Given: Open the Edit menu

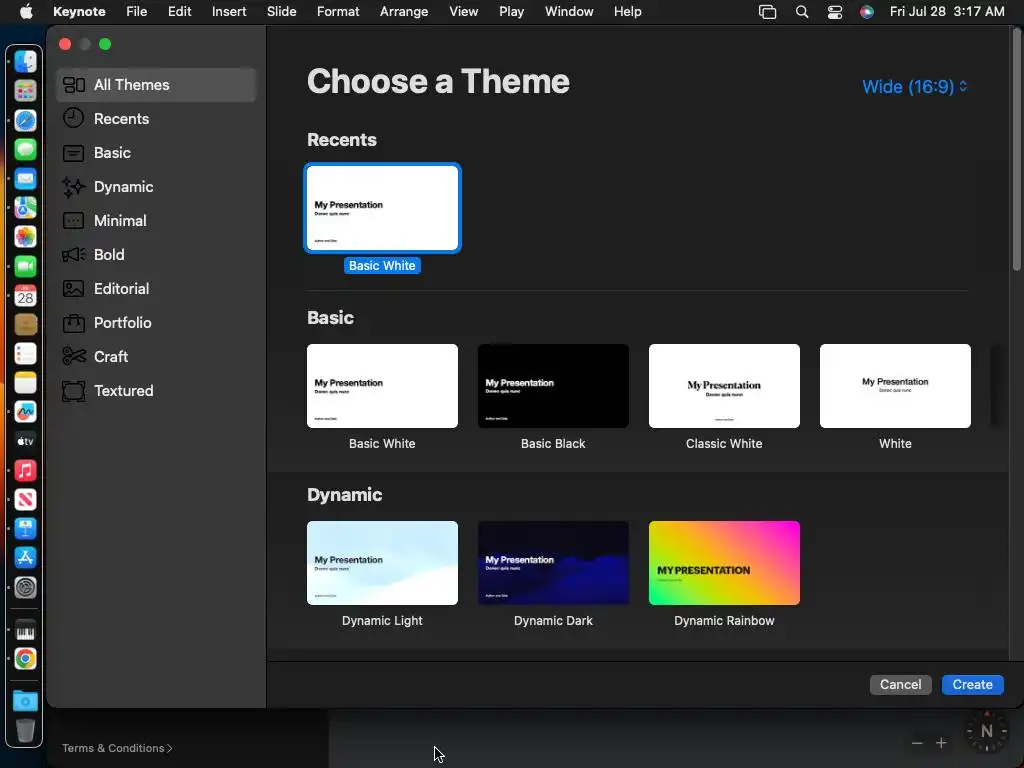Looking at the screenshot, I should coord(179,12).
